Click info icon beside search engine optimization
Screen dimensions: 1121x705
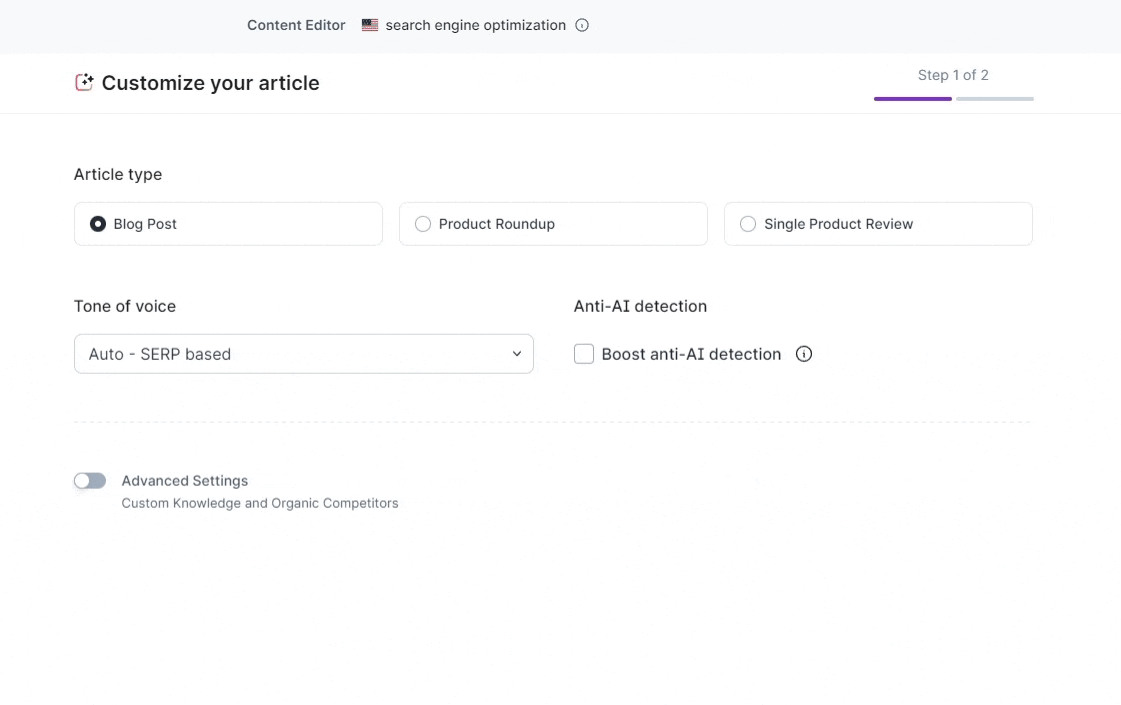point(582,26)
